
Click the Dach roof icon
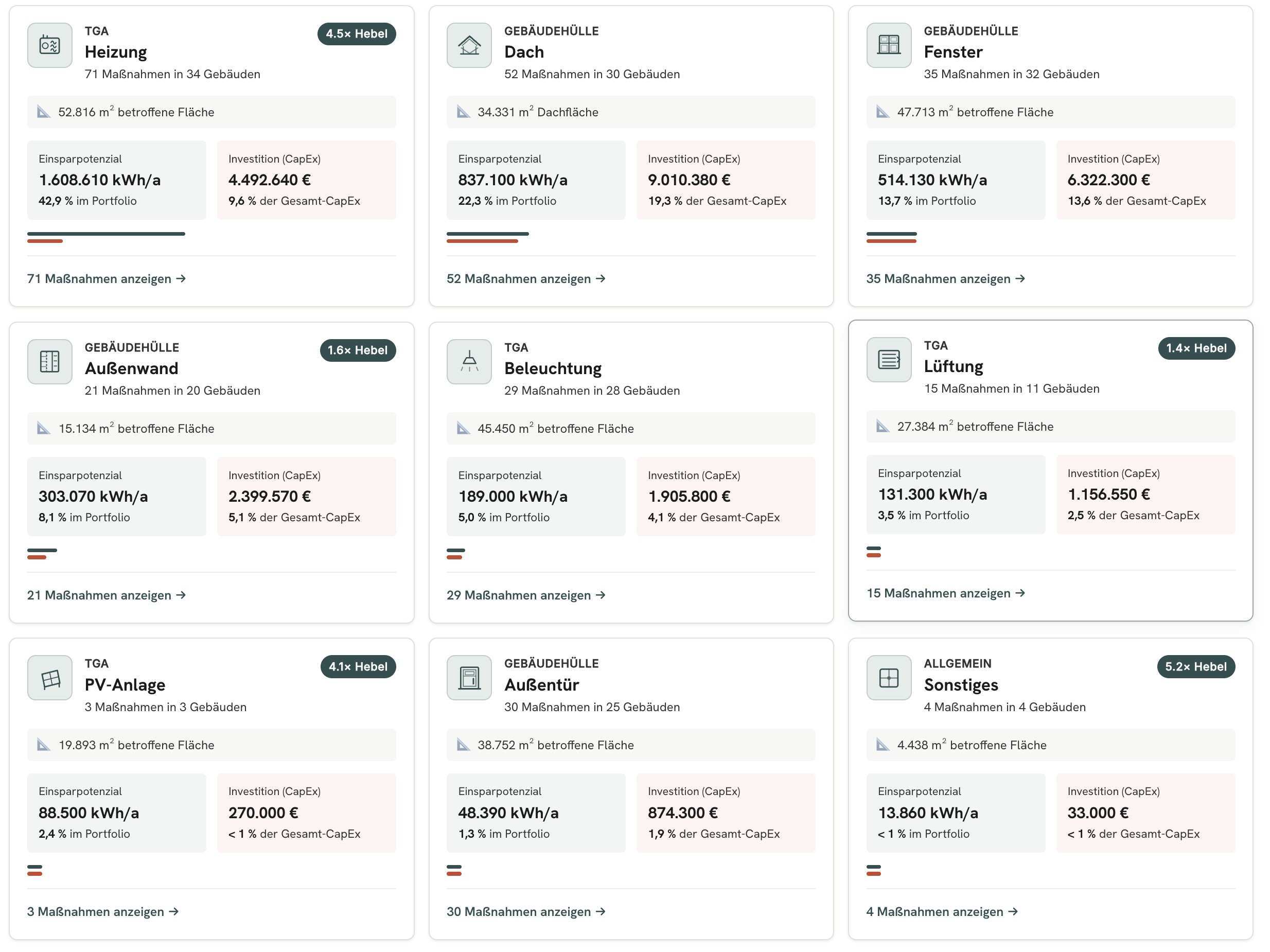[x=469, y=45]
